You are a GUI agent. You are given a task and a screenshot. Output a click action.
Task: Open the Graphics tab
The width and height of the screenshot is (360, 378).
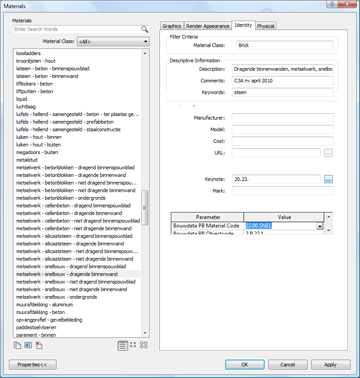pyautogui.click(x=172, y=26)
